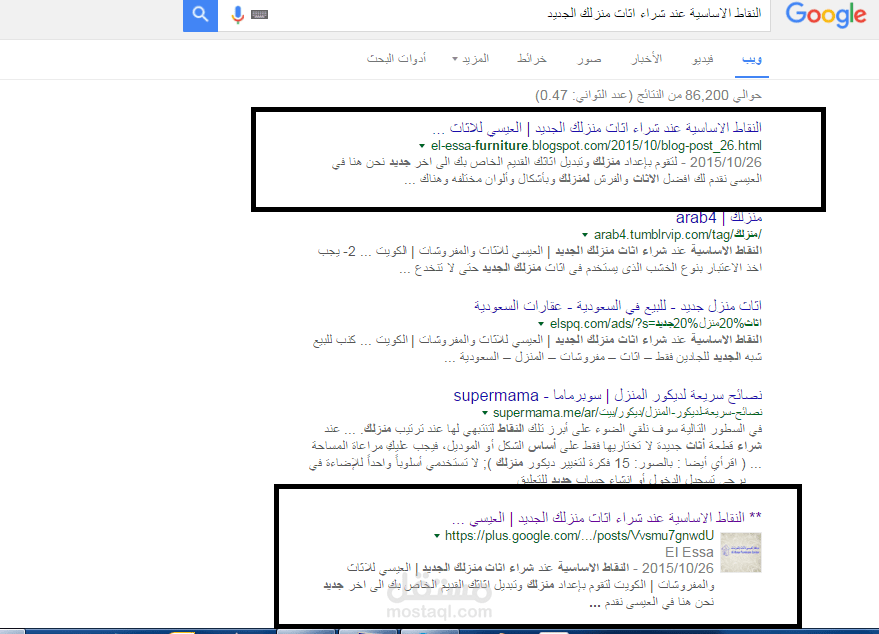Click the blue search magnifier button
Image resolution: width=879 pixels, height=634 pixels.
coord(200,15)
